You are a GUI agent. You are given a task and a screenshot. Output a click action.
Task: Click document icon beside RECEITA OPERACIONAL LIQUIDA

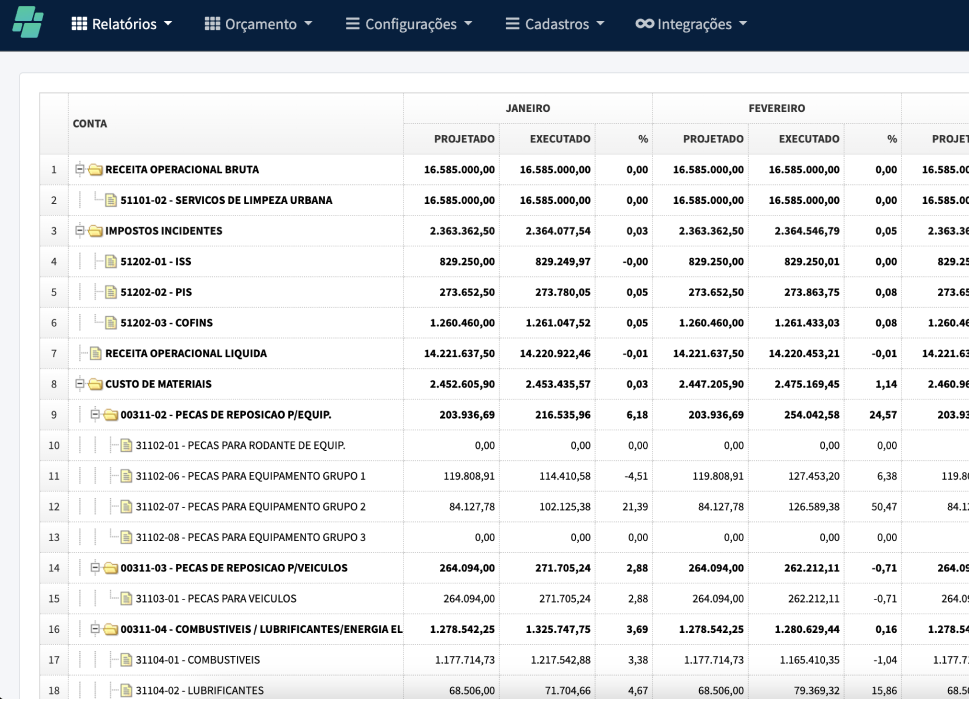(96, 353)
